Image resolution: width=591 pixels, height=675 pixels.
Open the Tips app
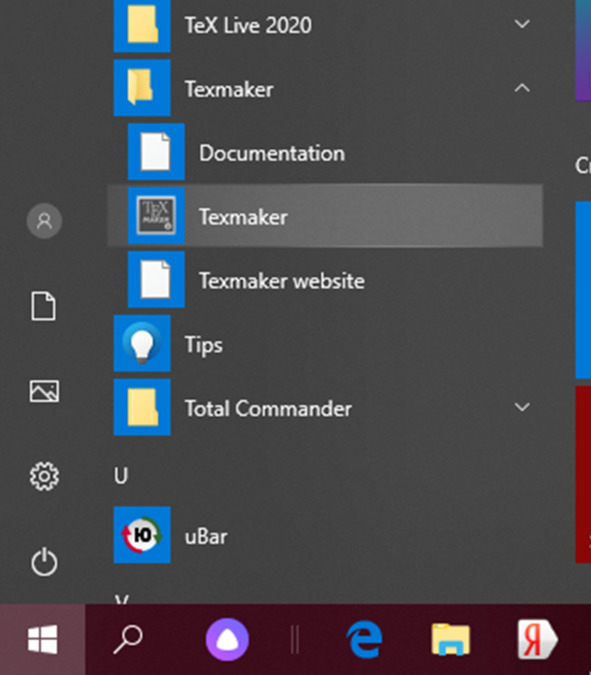(325, 344)
